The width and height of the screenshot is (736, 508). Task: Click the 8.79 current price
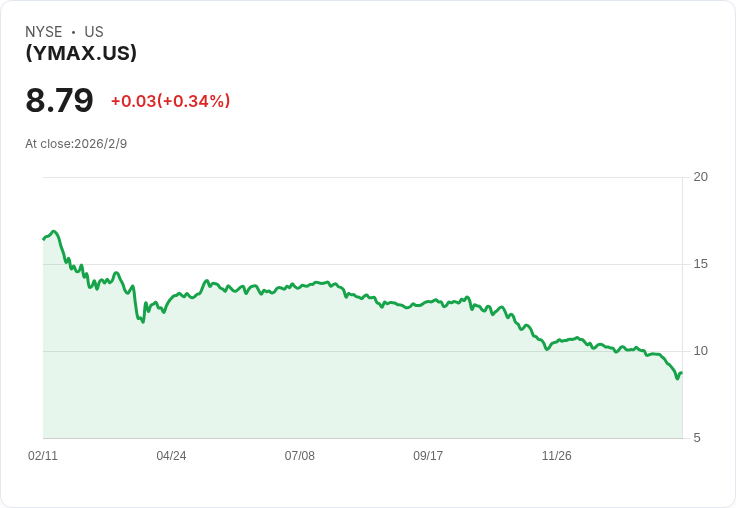(x=59, y=100)
